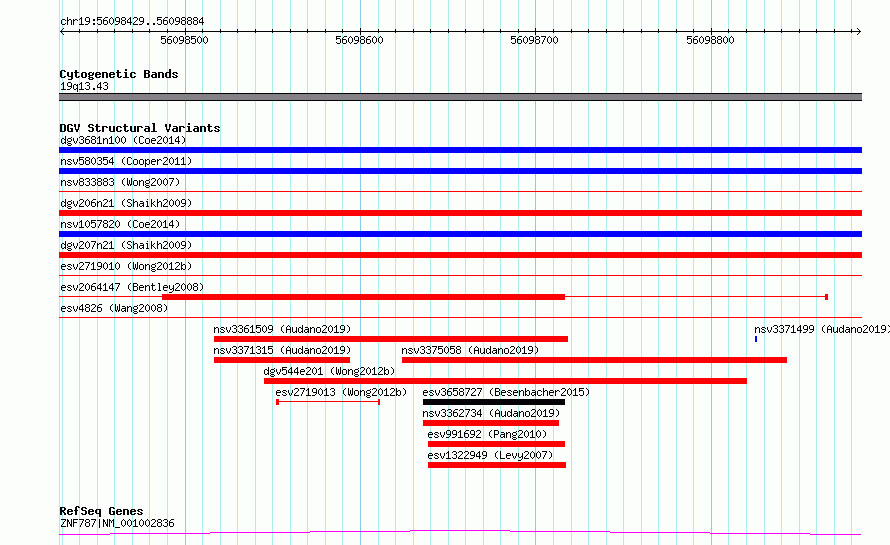This screenshot has height=545, width=890.
Task: Click the RefSeq Genes track title
Action: 101,511
